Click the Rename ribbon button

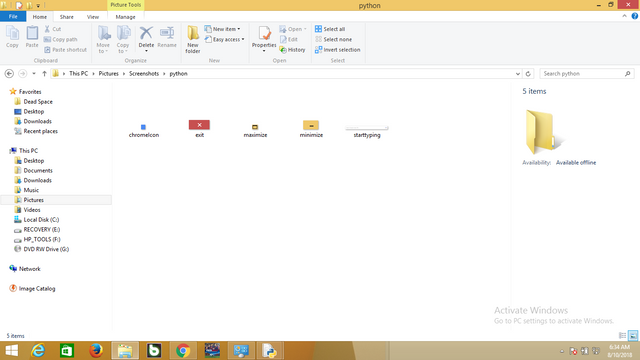[x=167, y=37]
